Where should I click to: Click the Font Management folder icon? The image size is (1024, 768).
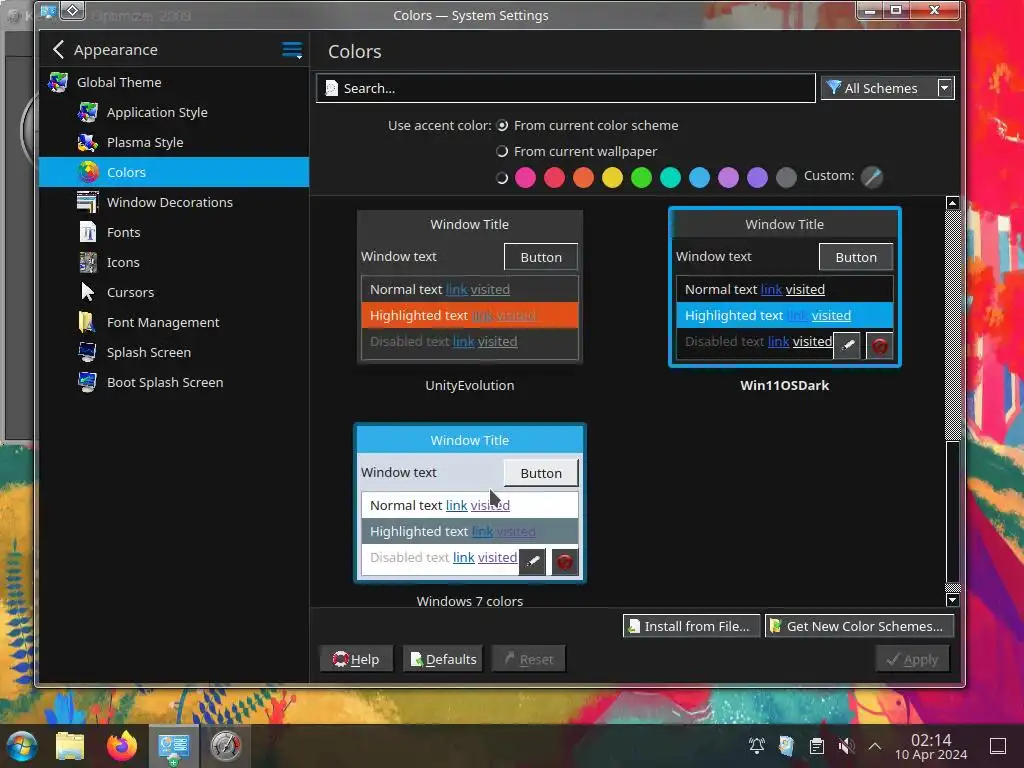point(86,323)
